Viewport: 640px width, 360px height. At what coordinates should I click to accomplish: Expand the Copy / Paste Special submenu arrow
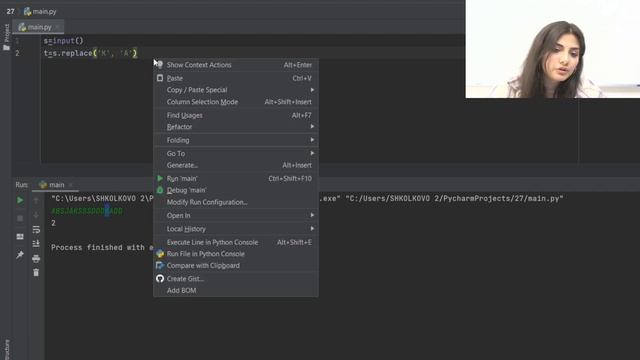click(x=312, y=90)
